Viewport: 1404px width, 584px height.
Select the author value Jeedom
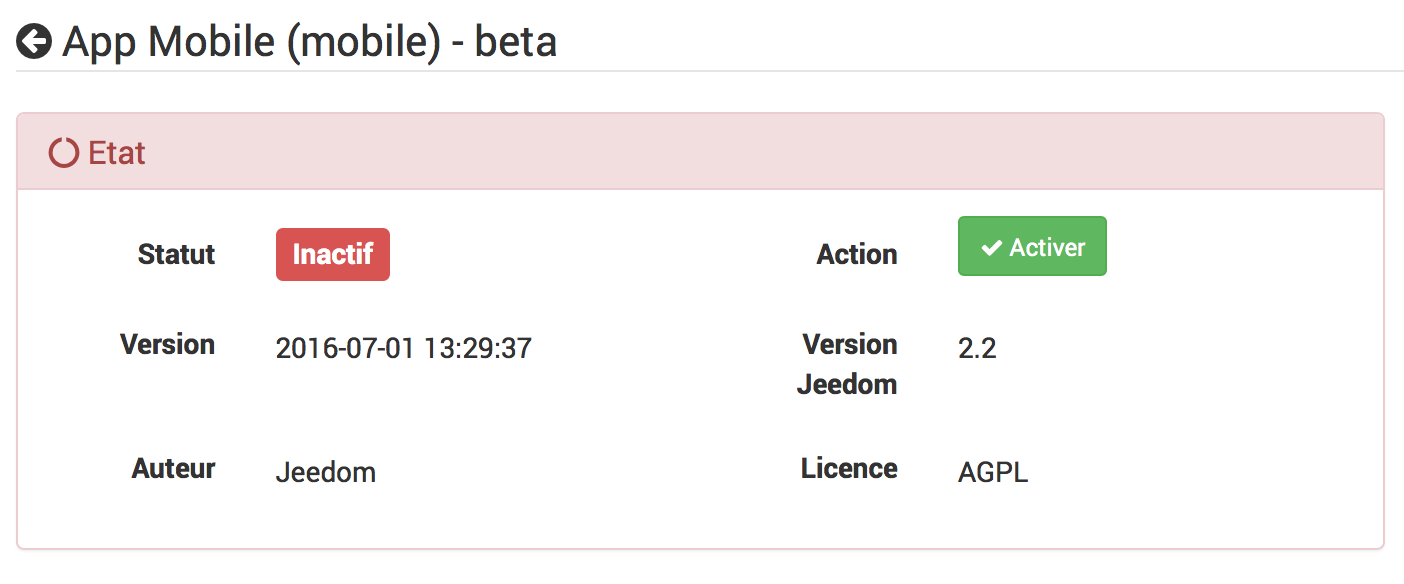[326, 472]
